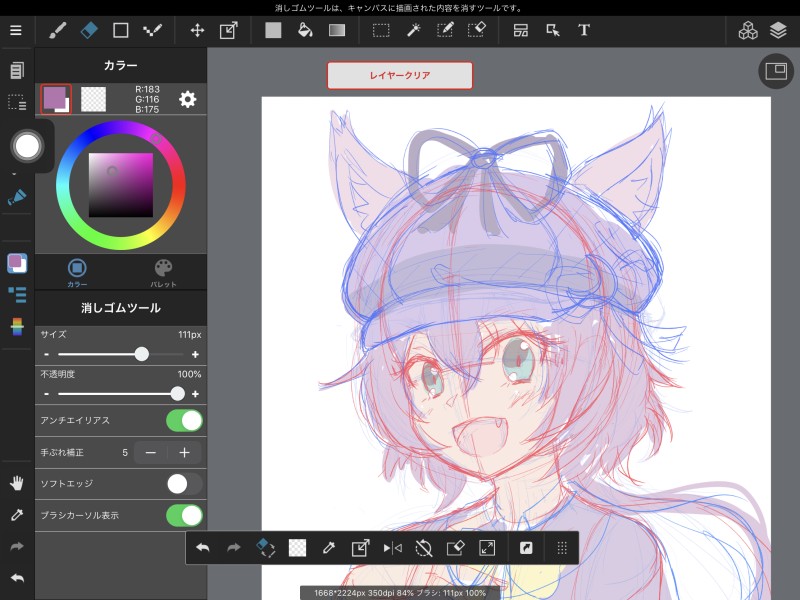This screenshot has height=600, width=800.
Task: Pick the eyedropper in shortcut bar
Action: [329, 548]
